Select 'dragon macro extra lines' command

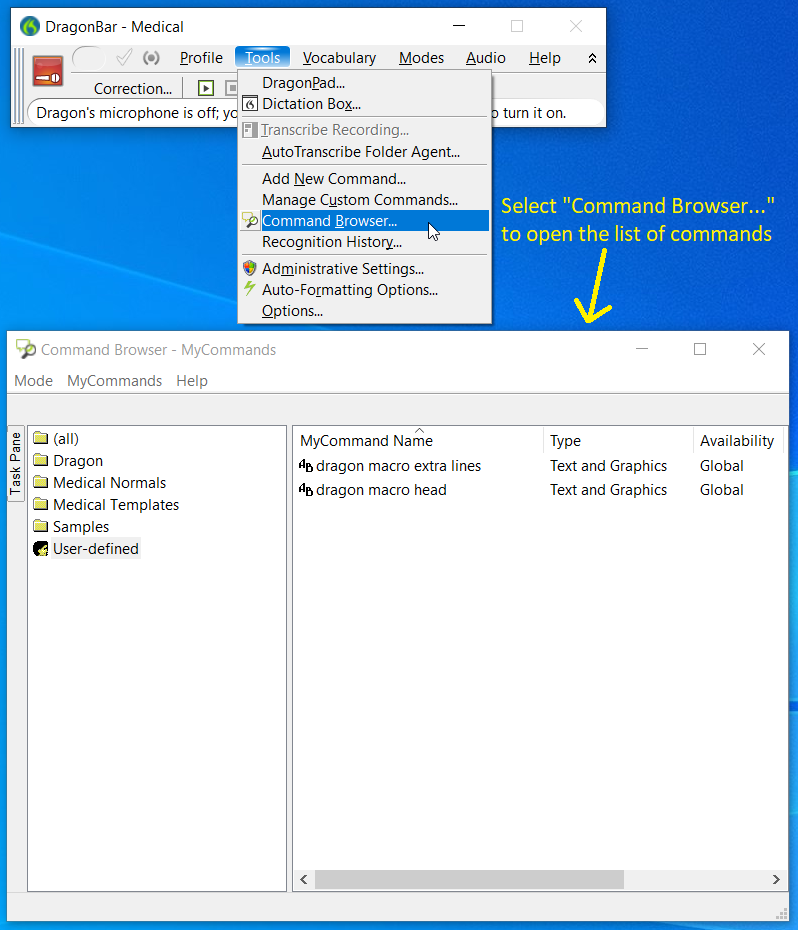click(x=398, y=466)
